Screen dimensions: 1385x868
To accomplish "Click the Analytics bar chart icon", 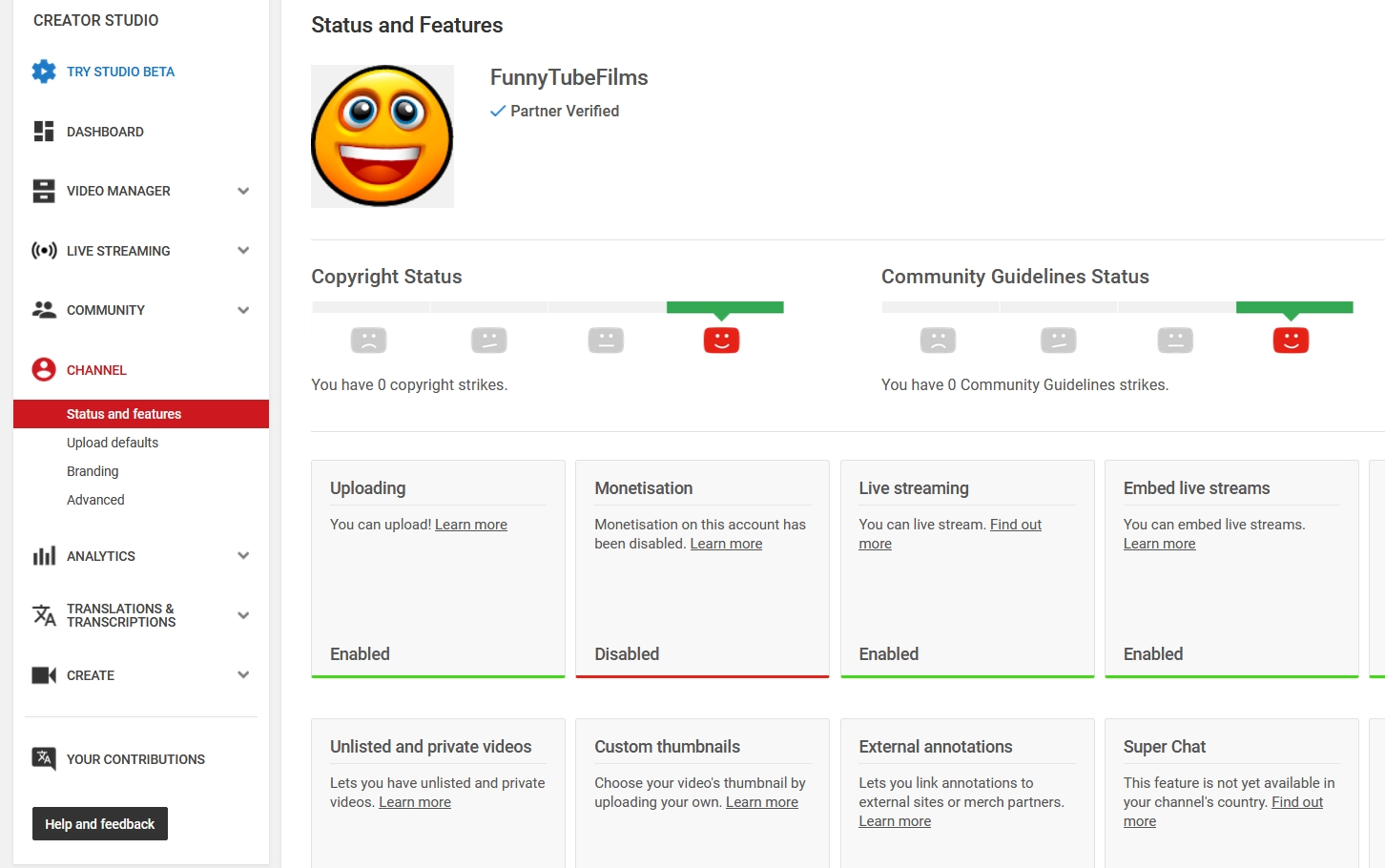I will pyautogui.click(x=44, y=556).
